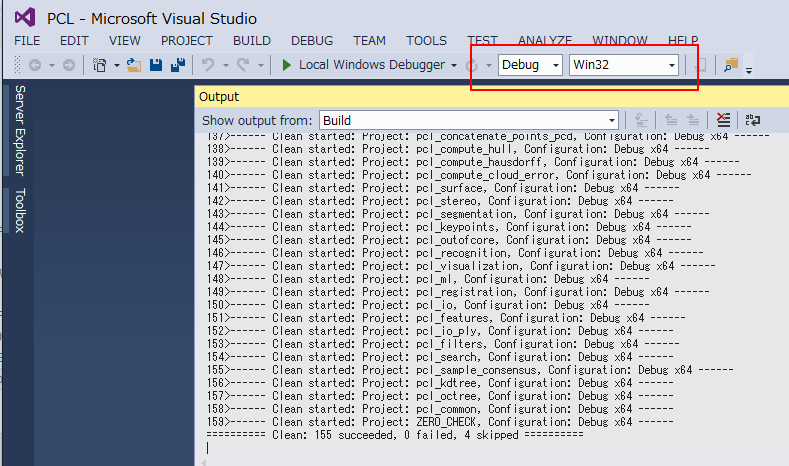789x466 pixels.
Task: Click the Navigate Forward toolbar icon
Action: point(68,65)
